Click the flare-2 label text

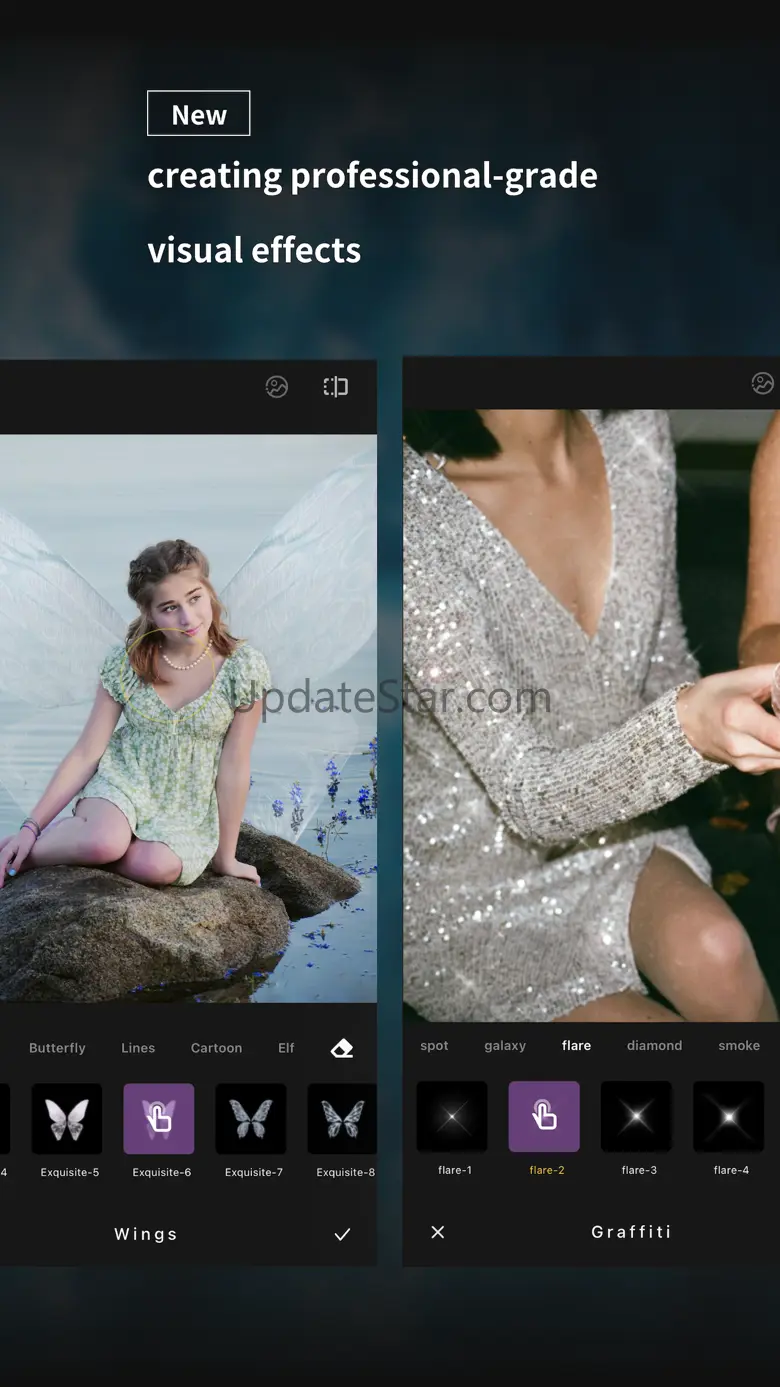(547, 1170)
